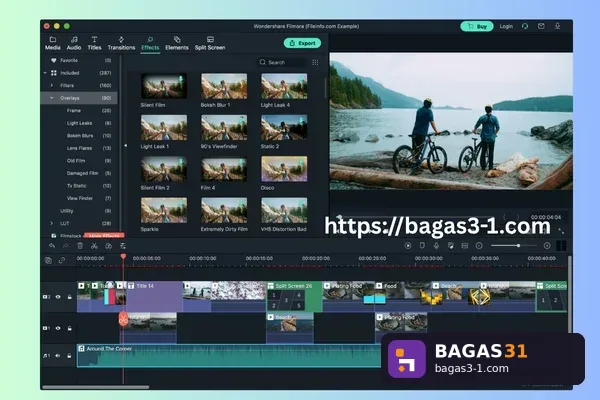The image size is (600, 400).
Task: Select the Around The Corner audio clip
Action: 230,356
